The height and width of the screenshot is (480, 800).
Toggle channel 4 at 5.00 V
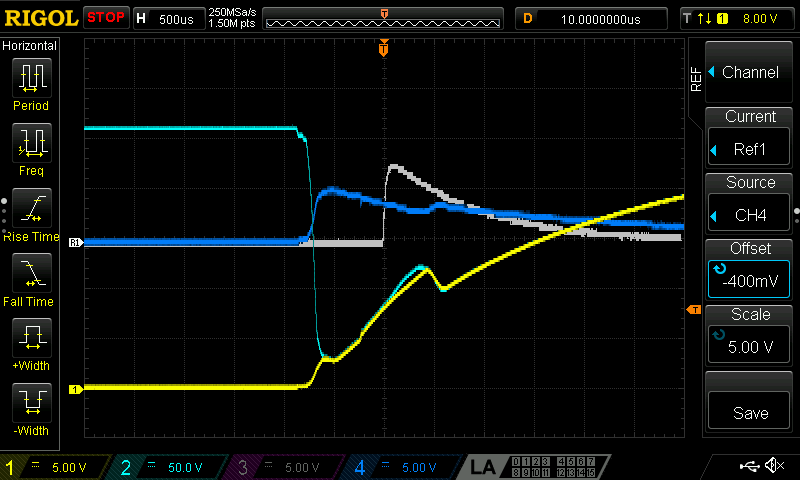(403, 467)
